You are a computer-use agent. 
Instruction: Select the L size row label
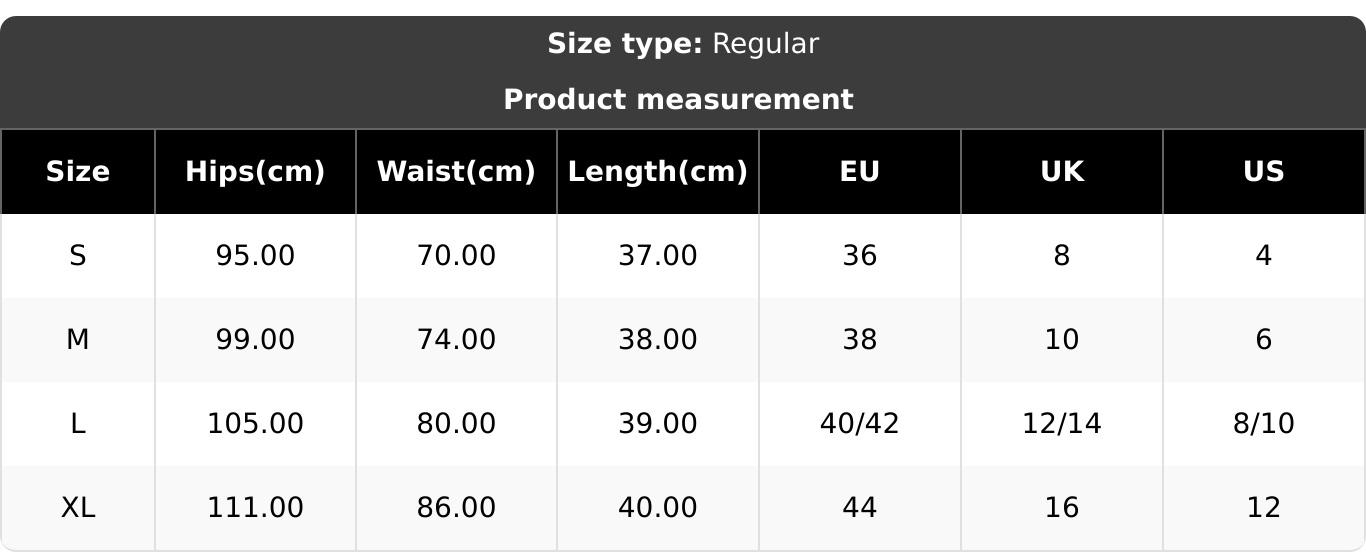point(78,424)
